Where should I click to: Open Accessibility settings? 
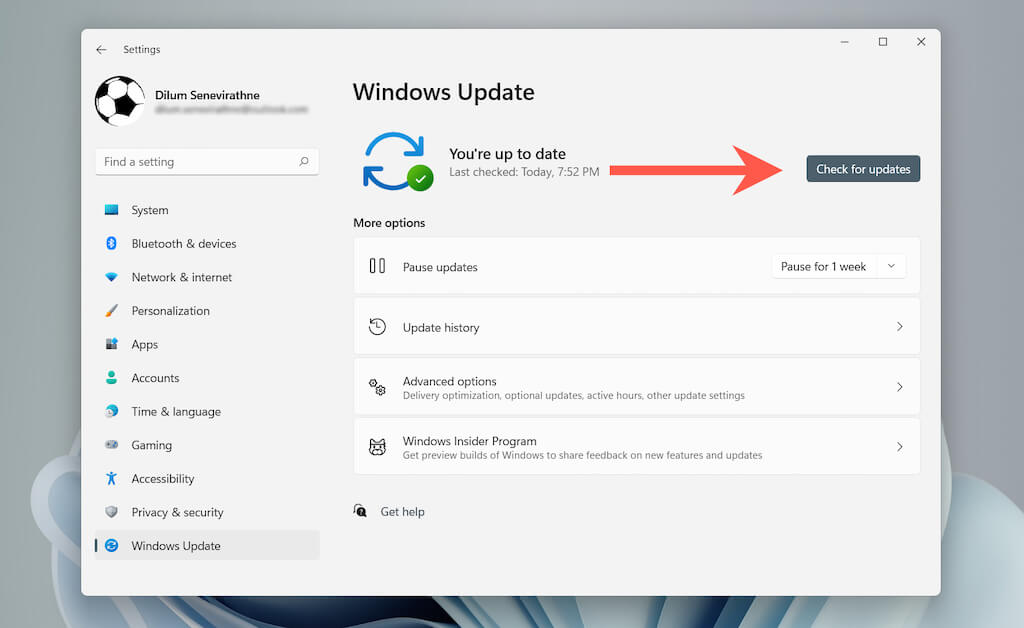206,479
